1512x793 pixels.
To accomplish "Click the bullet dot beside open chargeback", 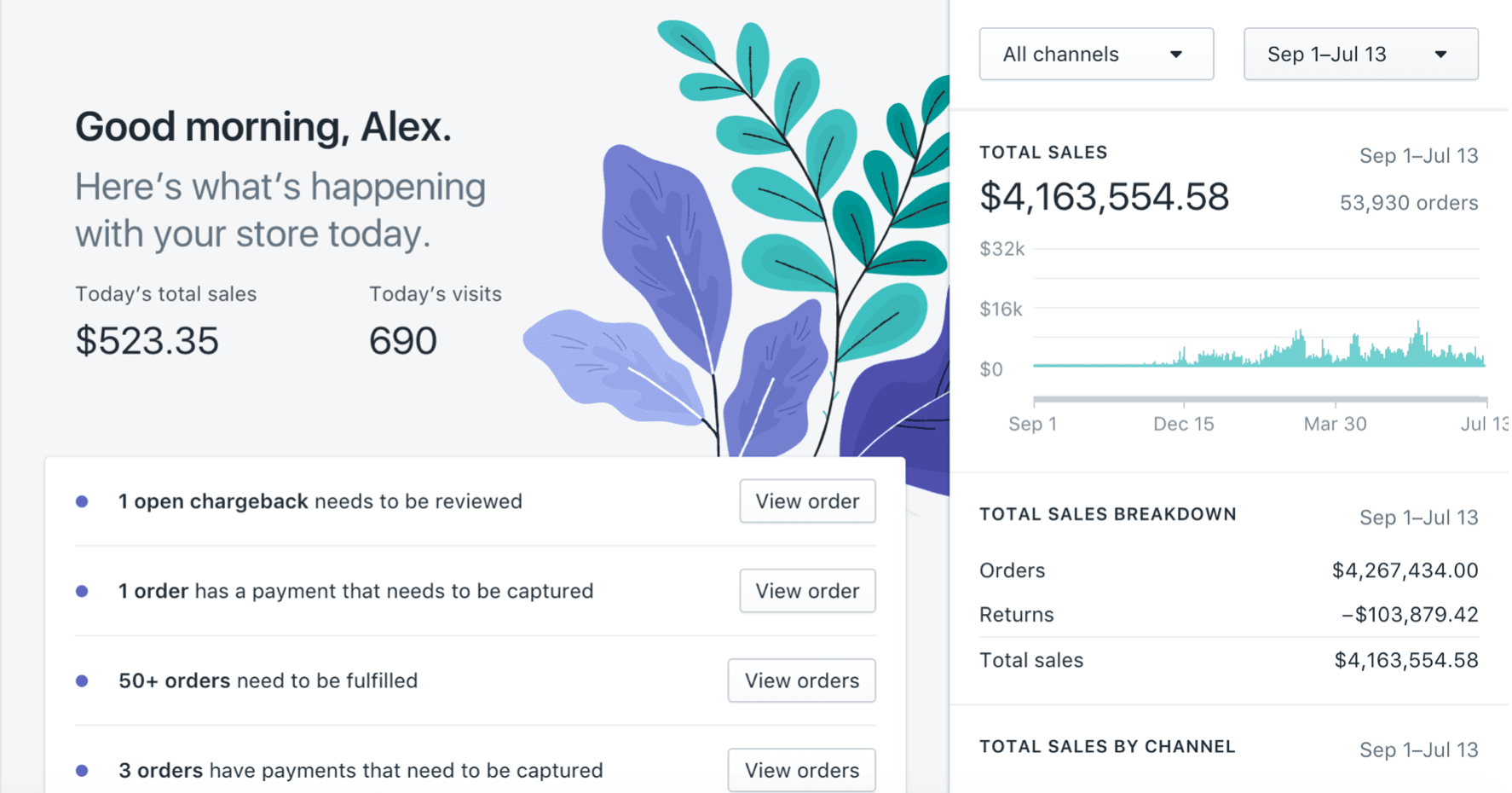I will 82,501.
